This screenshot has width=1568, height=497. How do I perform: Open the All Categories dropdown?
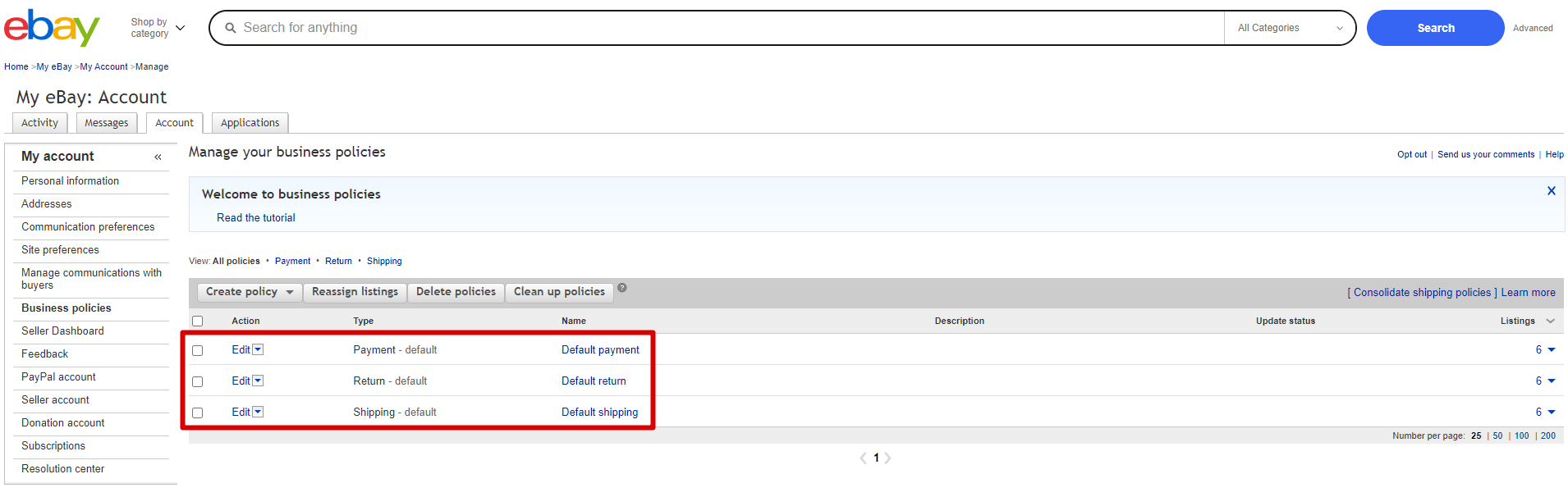[1290, 28]
